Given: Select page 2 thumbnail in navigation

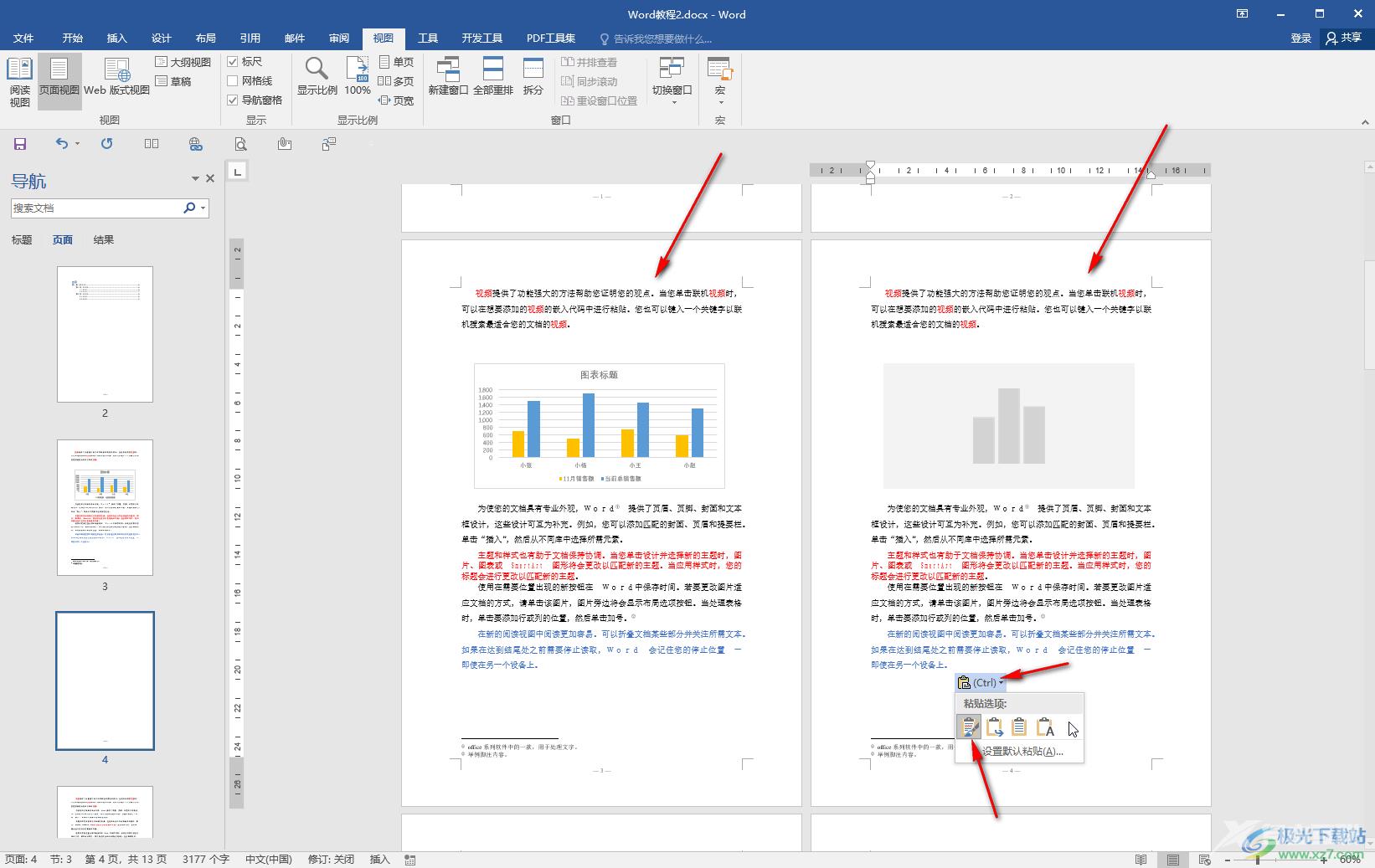Looking at the screenshot, I should [x=105, y=334].
